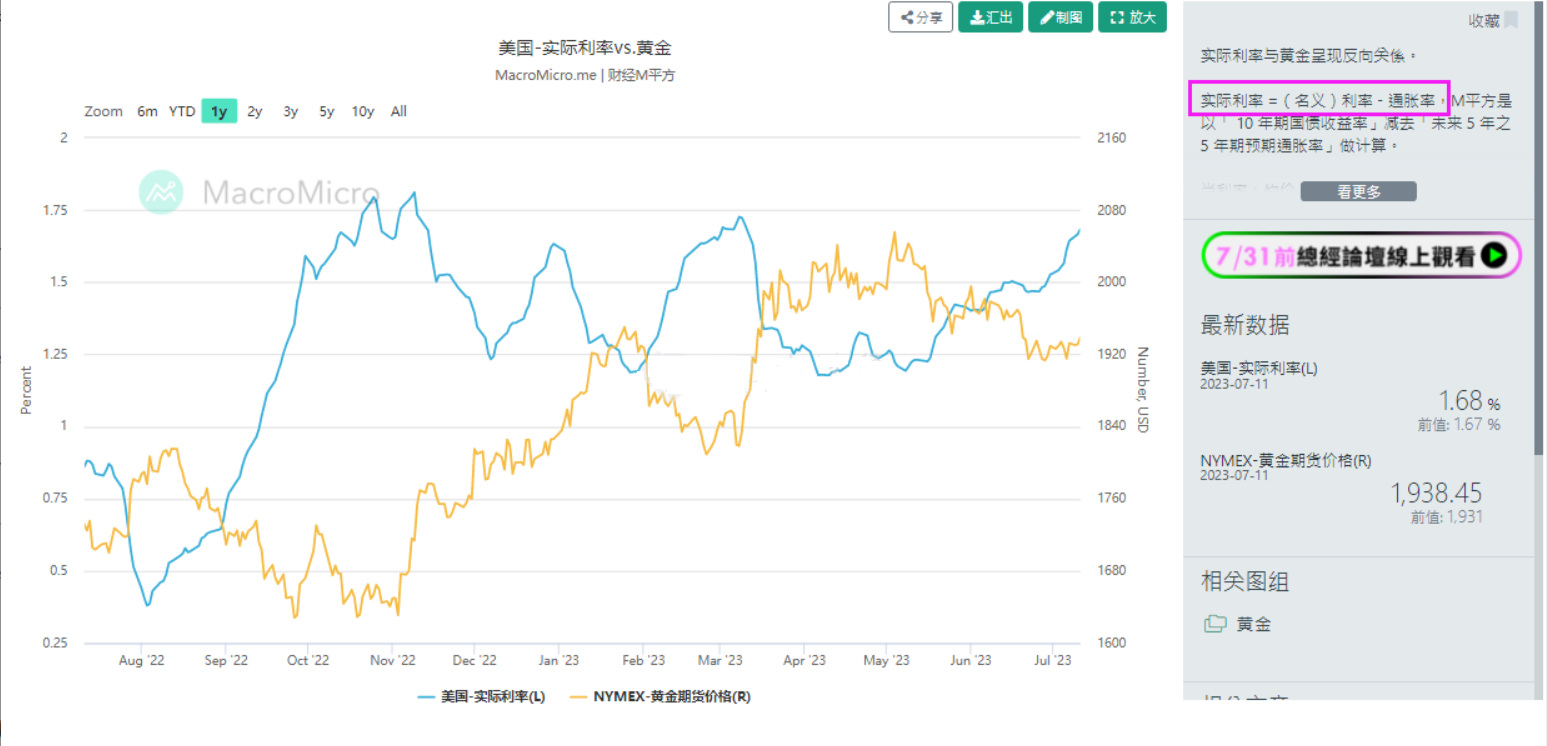Click the 前值: 1.67 % text
This screenshot has width=1547, height=746.
1459,424
